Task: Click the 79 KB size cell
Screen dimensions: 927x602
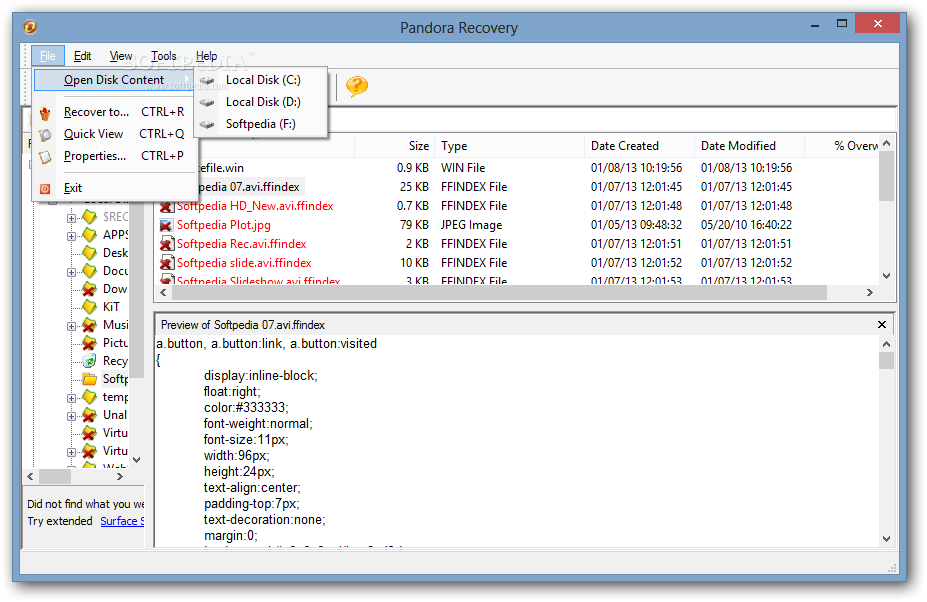Action: point(414,225)
